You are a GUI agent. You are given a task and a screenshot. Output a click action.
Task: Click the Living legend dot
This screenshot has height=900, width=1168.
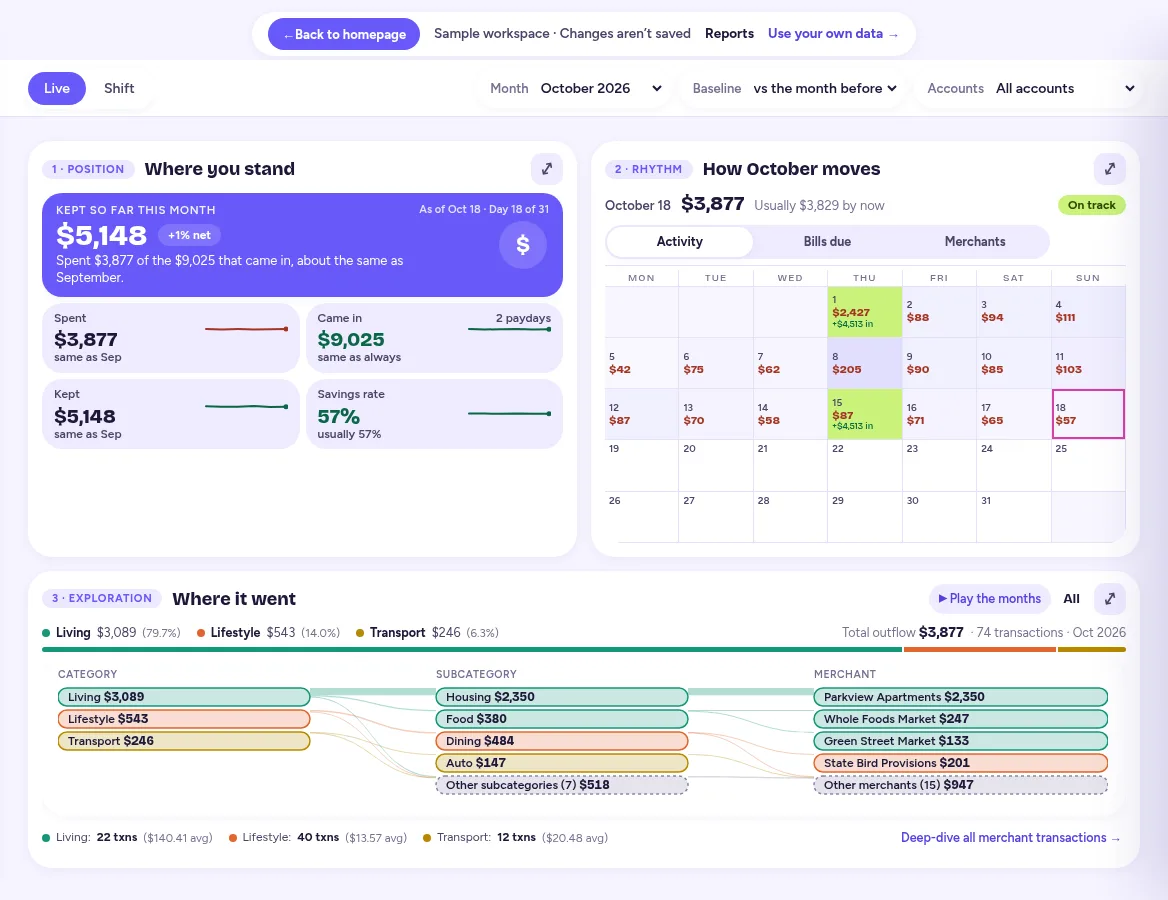[46, 633]
